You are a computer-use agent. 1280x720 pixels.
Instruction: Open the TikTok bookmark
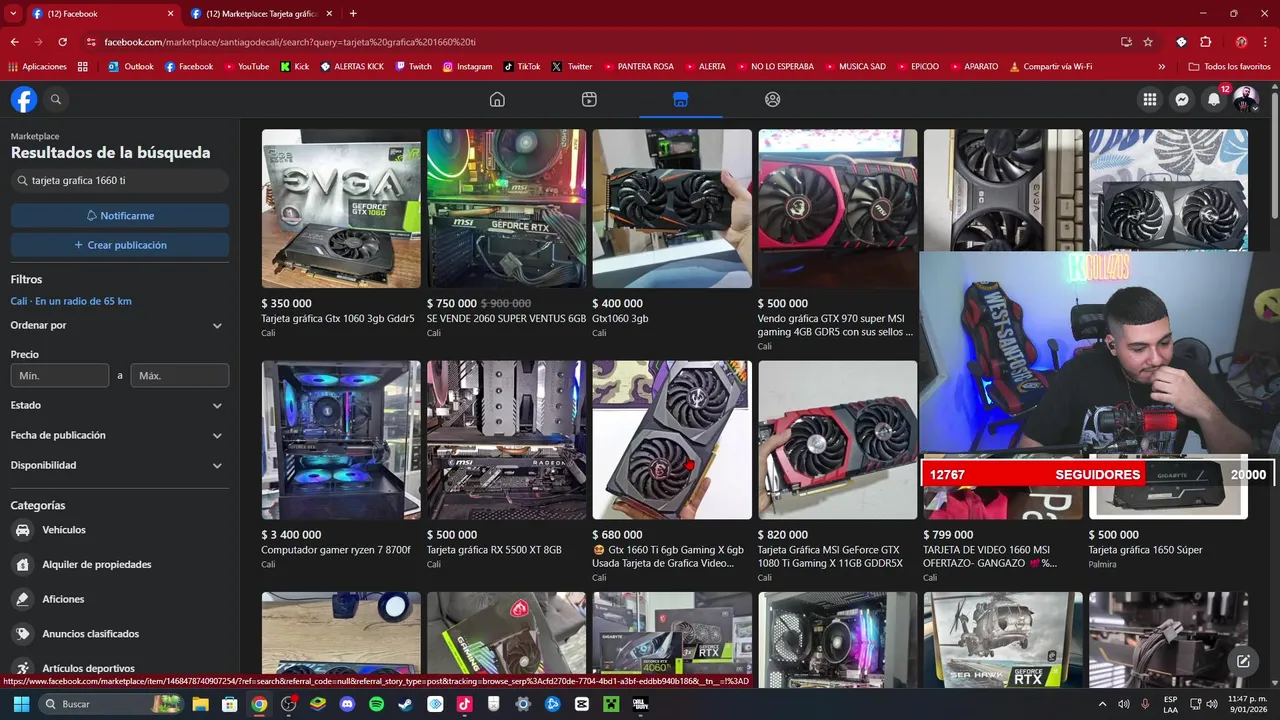tap(522, 66)
